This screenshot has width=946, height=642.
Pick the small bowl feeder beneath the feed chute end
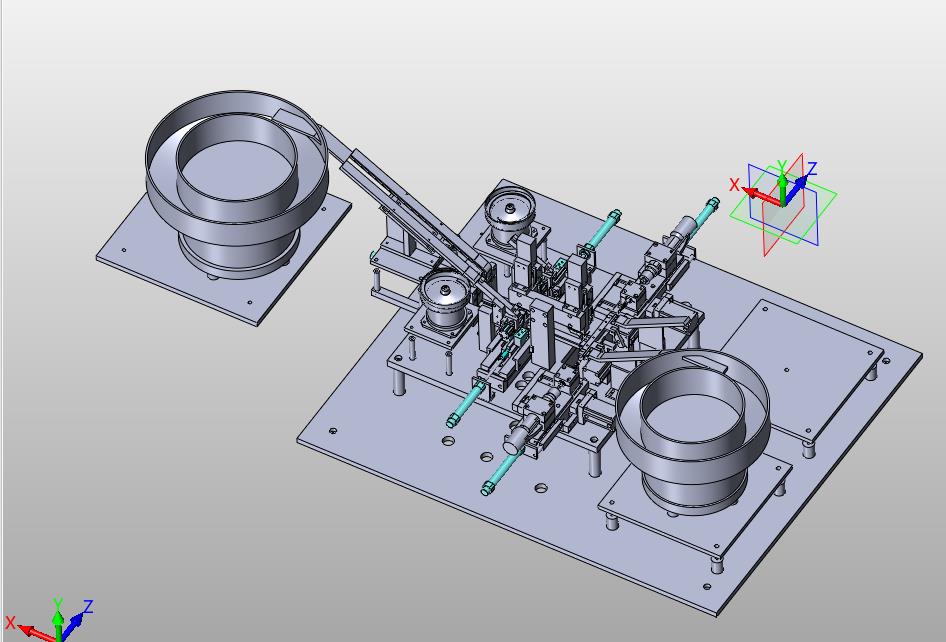444,302
